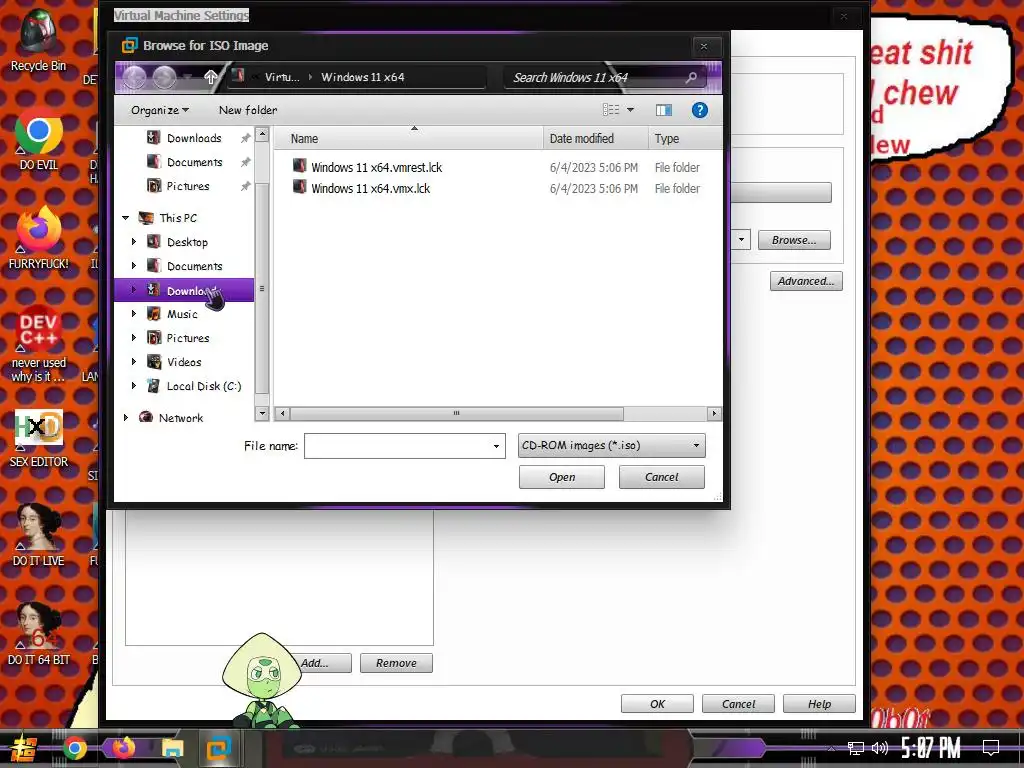This screenshot has height=768, width=1024.
Task: Select pinned Downloads in Quick access
Action: point(194,138)
